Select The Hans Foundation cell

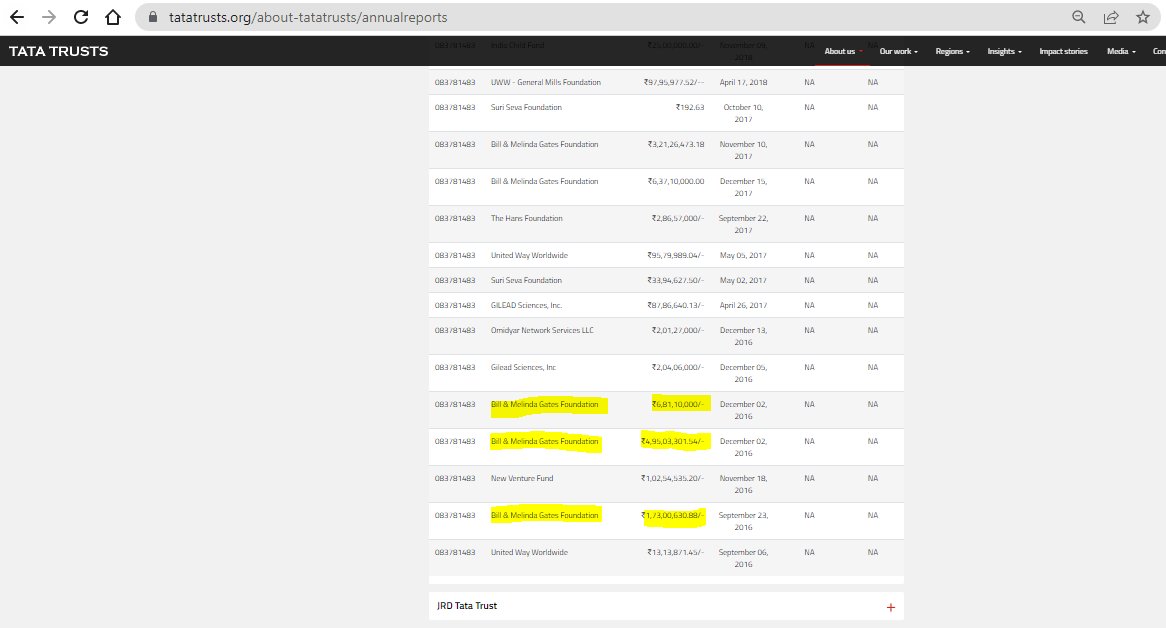526,218
